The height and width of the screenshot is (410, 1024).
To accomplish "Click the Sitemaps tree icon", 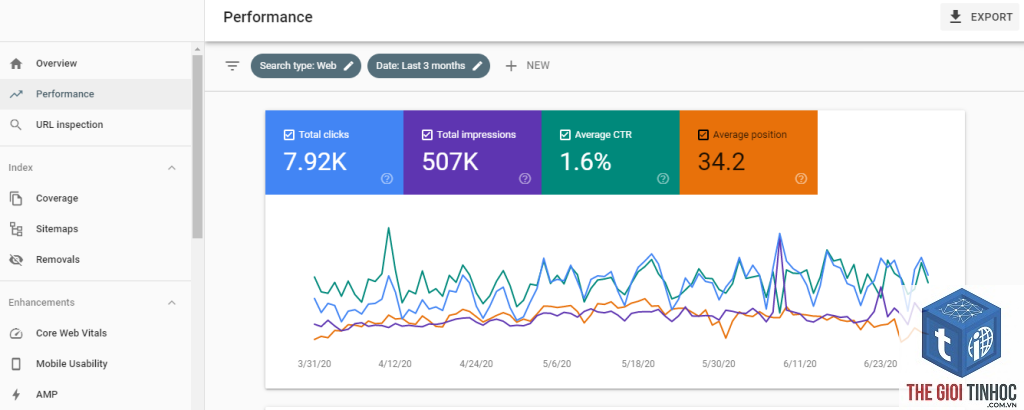I will click(16, 229).
